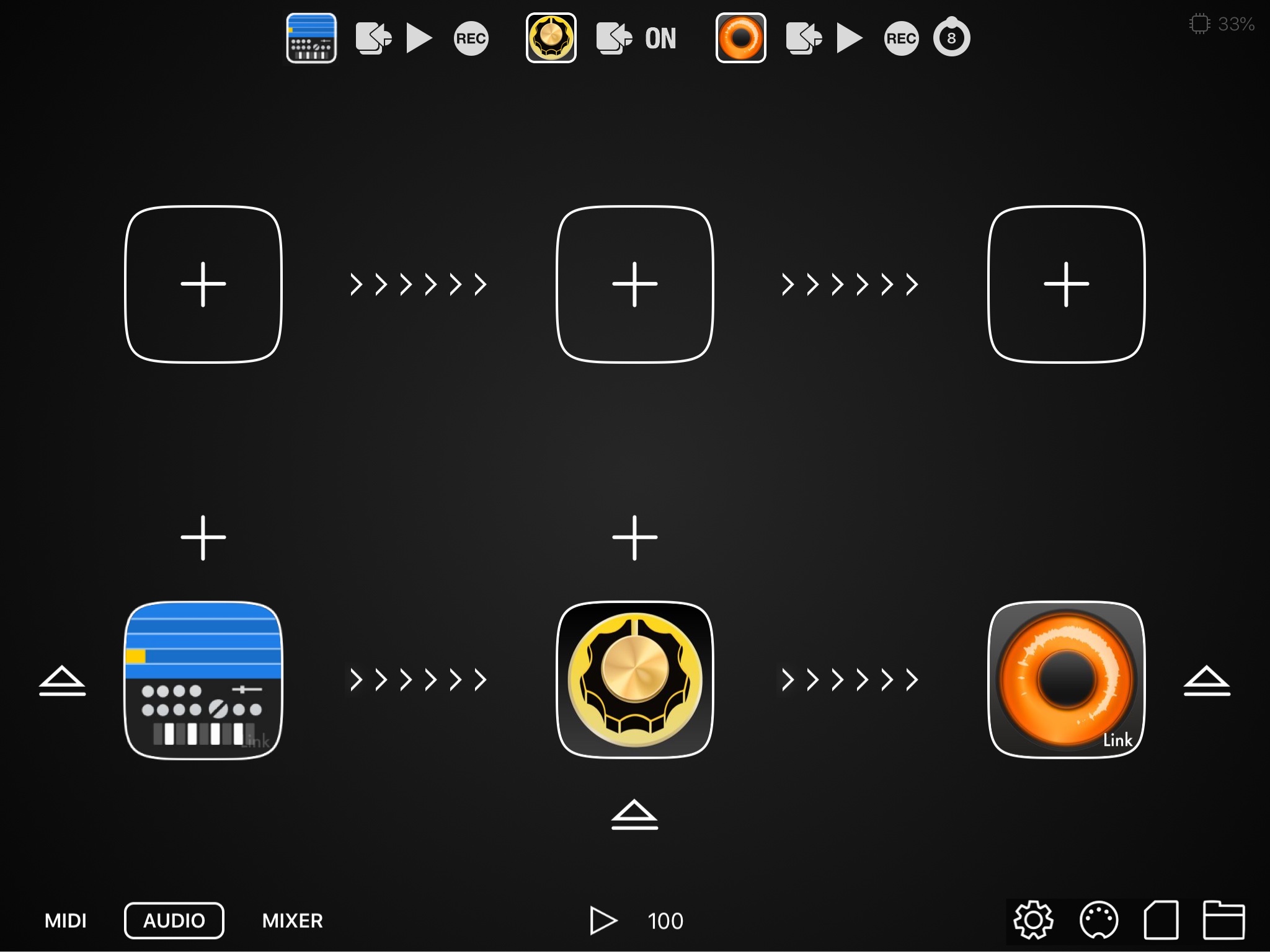Viewport: 1270px width, 952px height.
Task: Create new blank session document
Action: point(1161,920)
